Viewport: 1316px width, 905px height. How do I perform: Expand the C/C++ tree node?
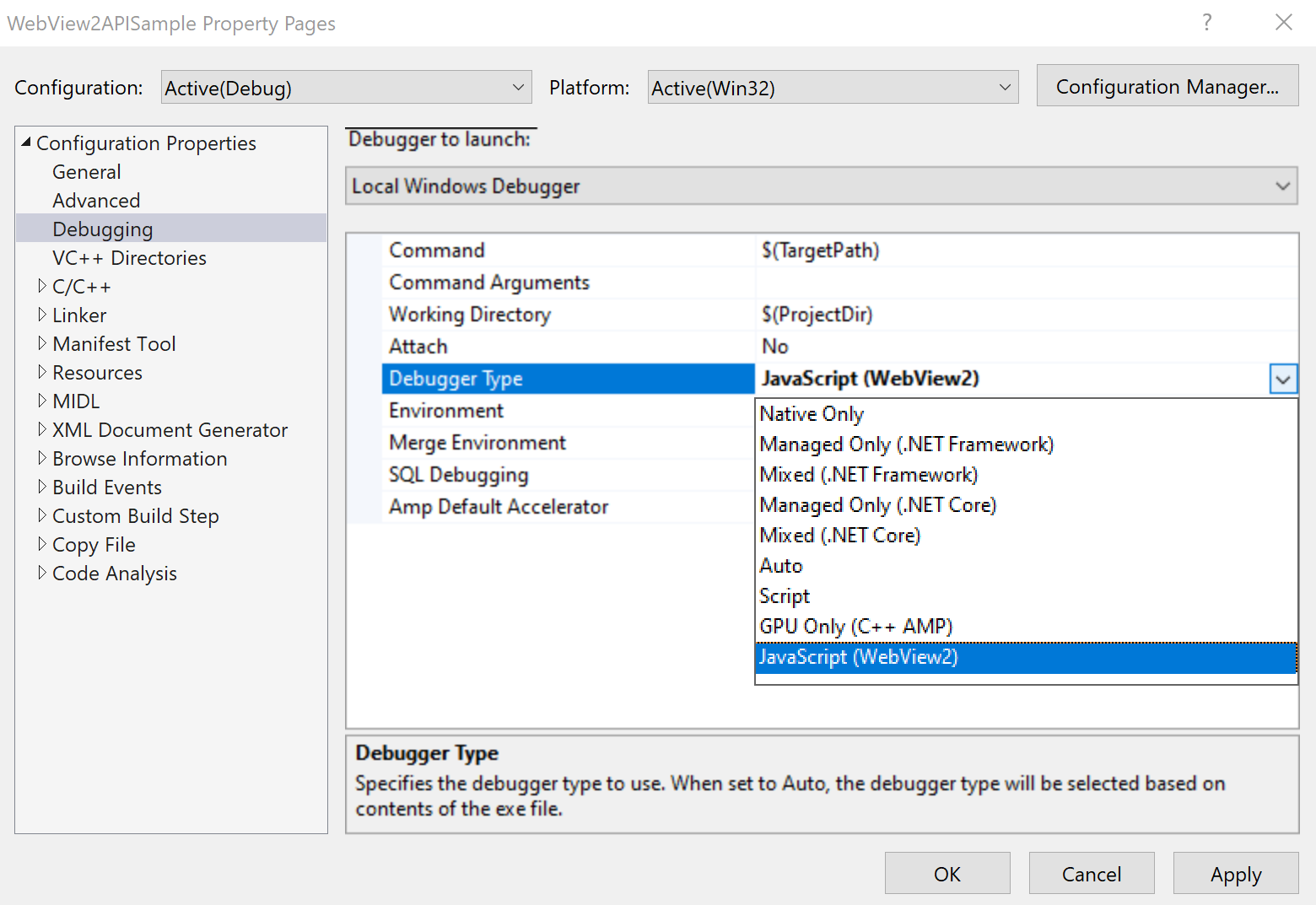pyautogui.click(x=44, y=286)
